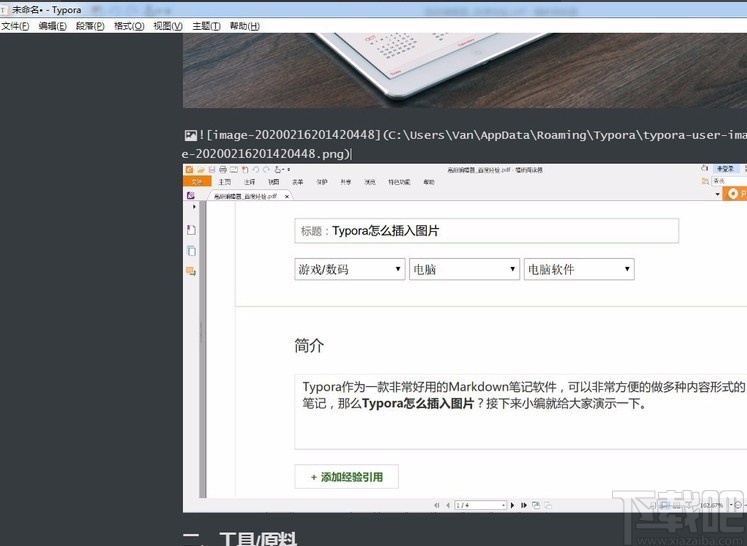
Task: Click the ribbon collapse icon near login
Action: (x=705, y=168)
